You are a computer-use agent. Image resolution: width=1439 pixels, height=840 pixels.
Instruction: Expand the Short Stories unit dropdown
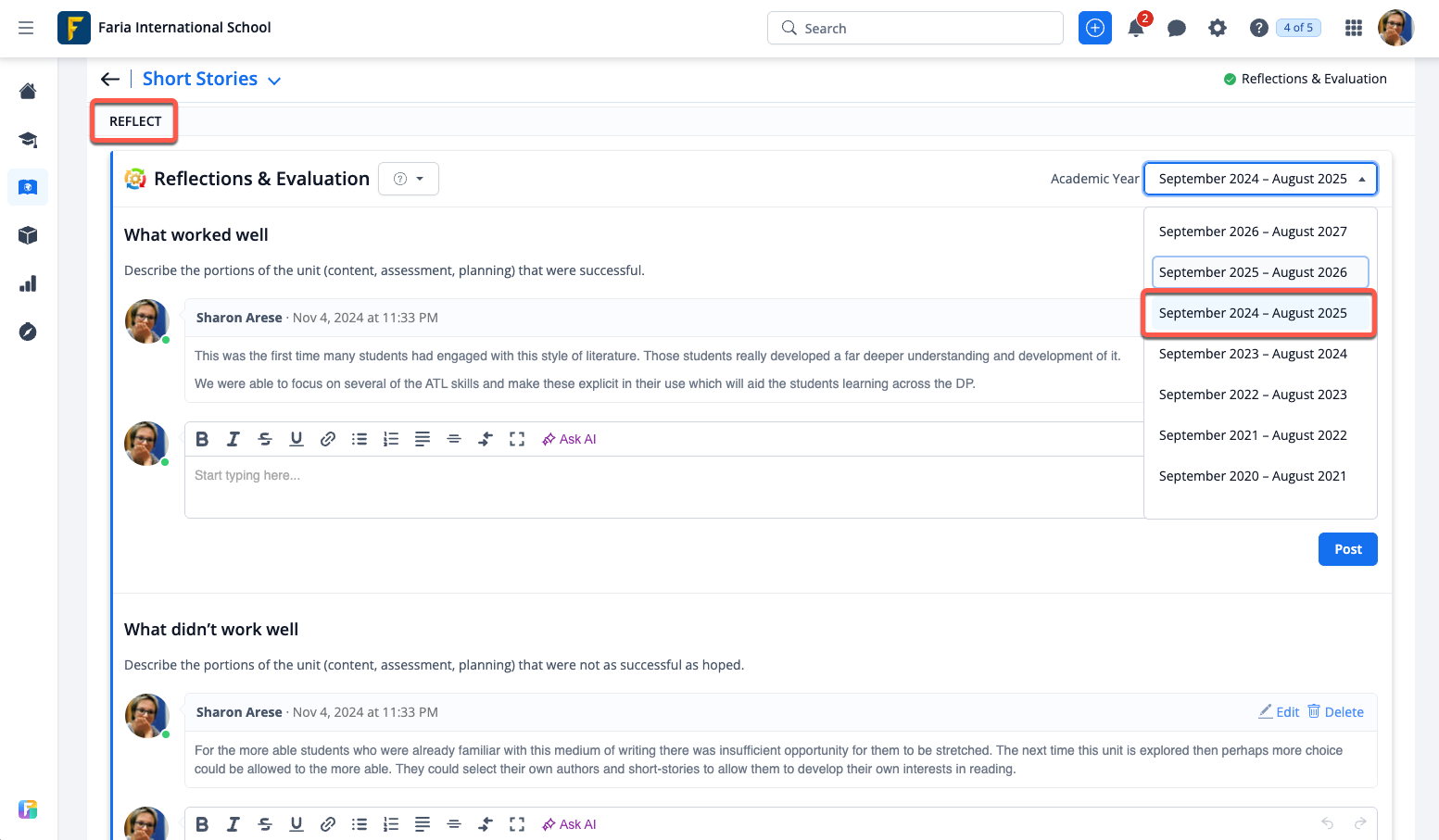(274, 81)
